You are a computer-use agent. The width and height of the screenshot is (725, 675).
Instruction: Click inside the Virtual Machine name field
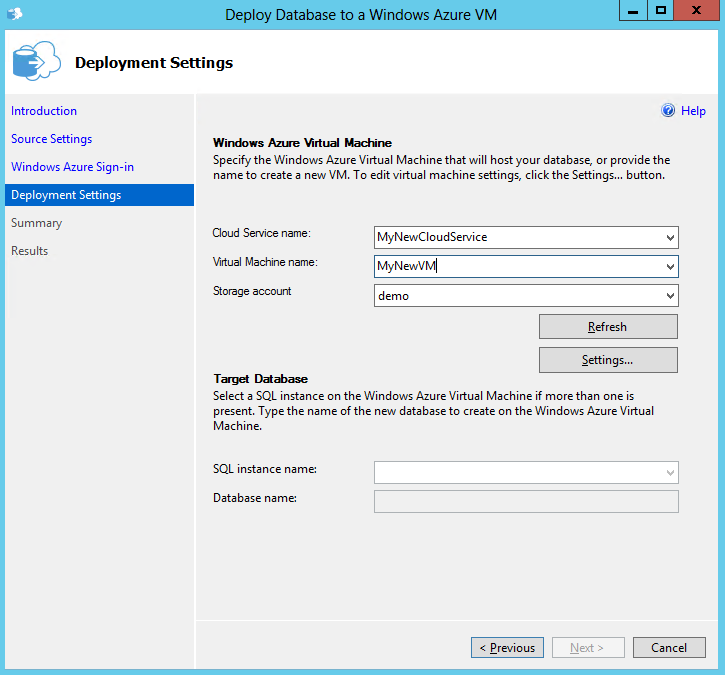click(x=515, y=267)
